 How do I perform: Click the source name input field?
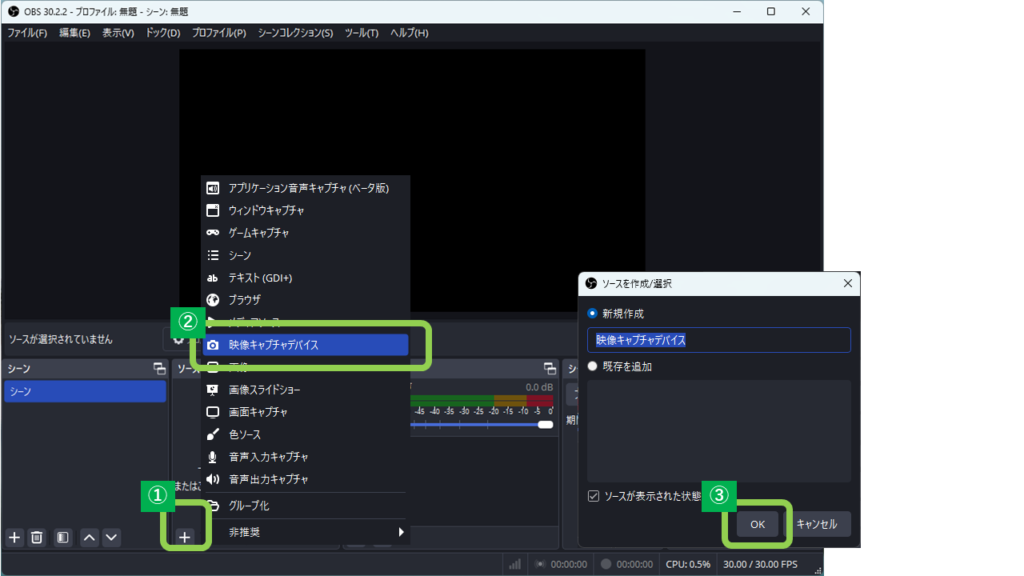pyautogui.click(x=718, y=340)
